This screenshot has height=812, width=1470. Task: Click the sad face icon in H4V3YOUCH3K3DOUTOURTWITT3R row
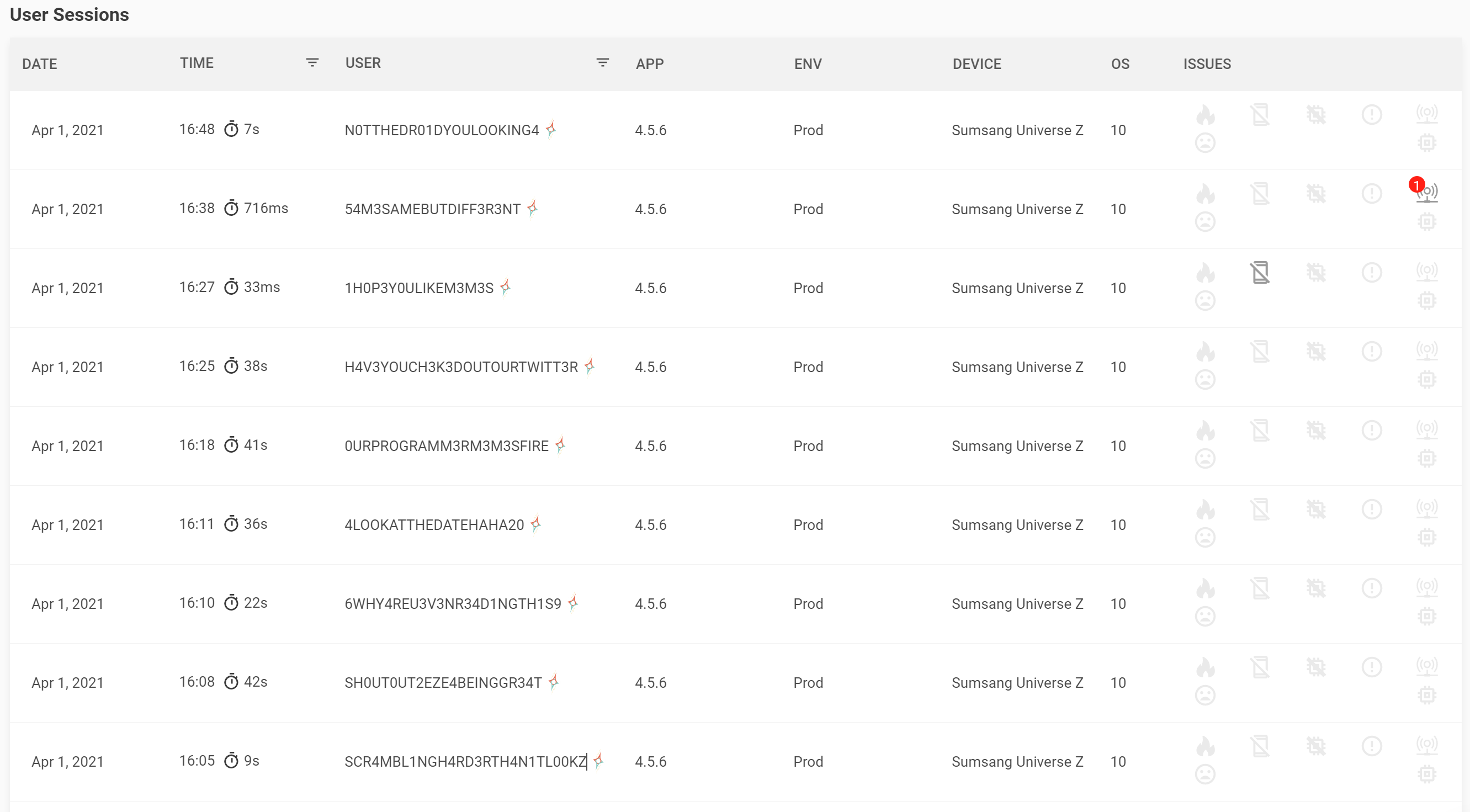1205,379
